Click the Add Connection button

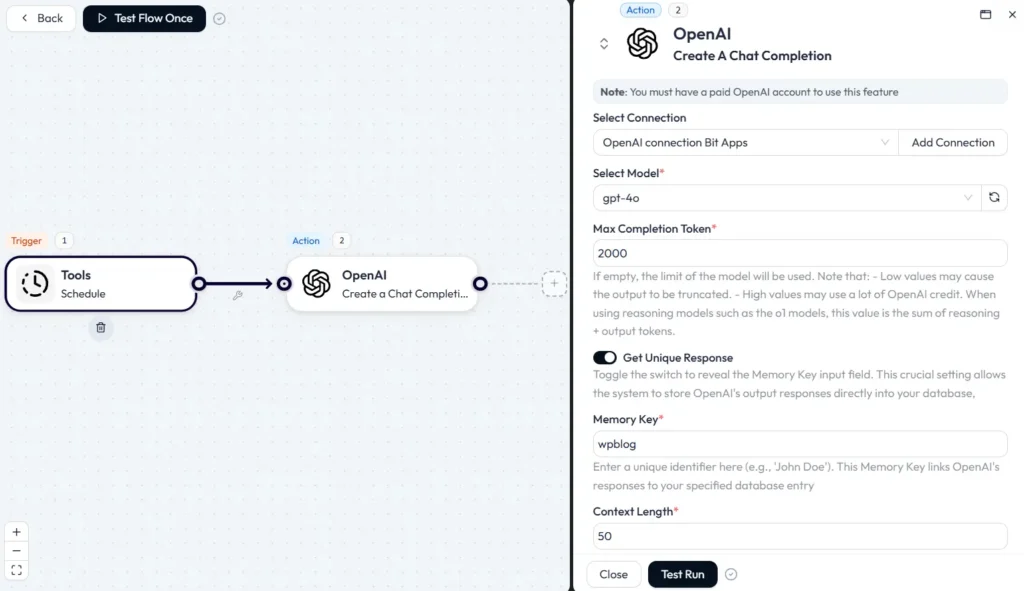click(953, 143)
